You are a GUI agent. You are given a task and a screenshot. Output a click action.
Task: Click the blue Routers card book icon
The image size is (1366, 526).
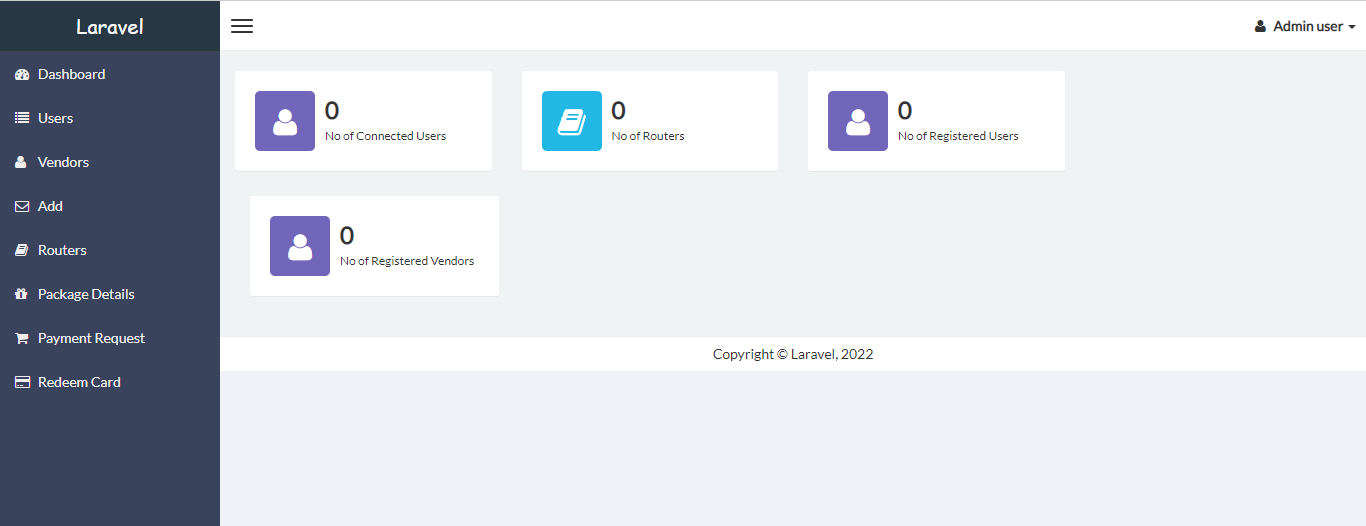click(x=572, y=121)
